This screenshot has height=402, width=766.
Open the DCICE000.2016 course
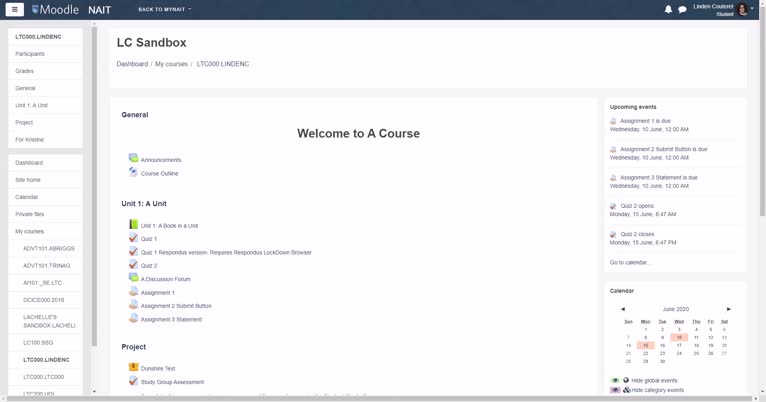[x=45, y=300]
